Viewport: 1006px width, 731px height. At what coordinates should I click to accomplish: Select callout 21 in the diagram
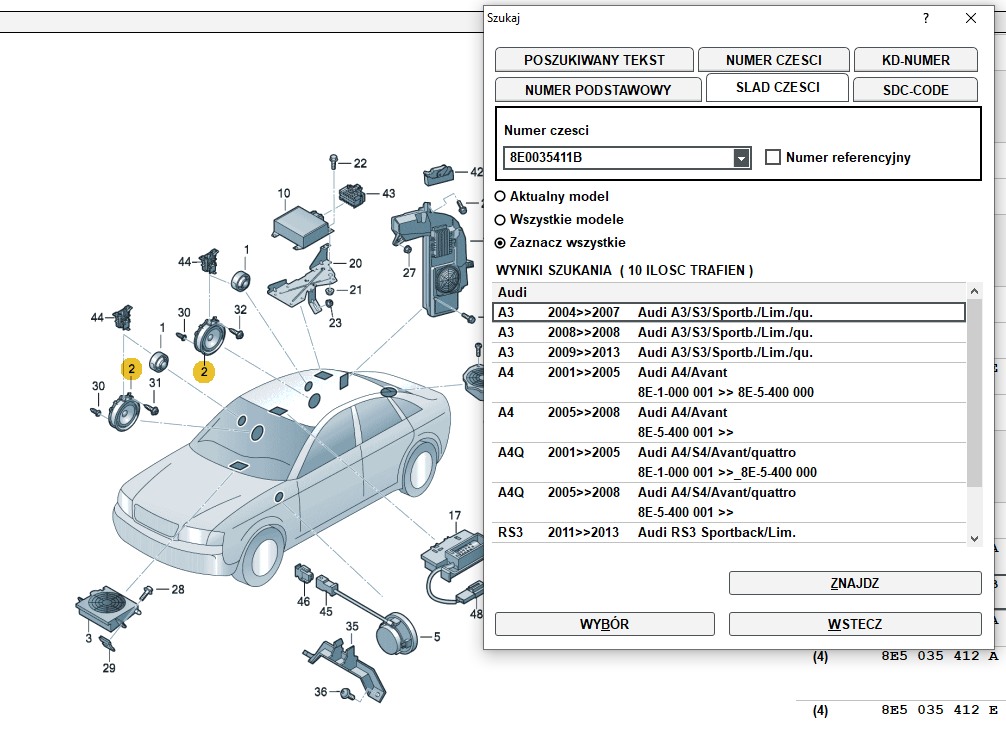355,290
